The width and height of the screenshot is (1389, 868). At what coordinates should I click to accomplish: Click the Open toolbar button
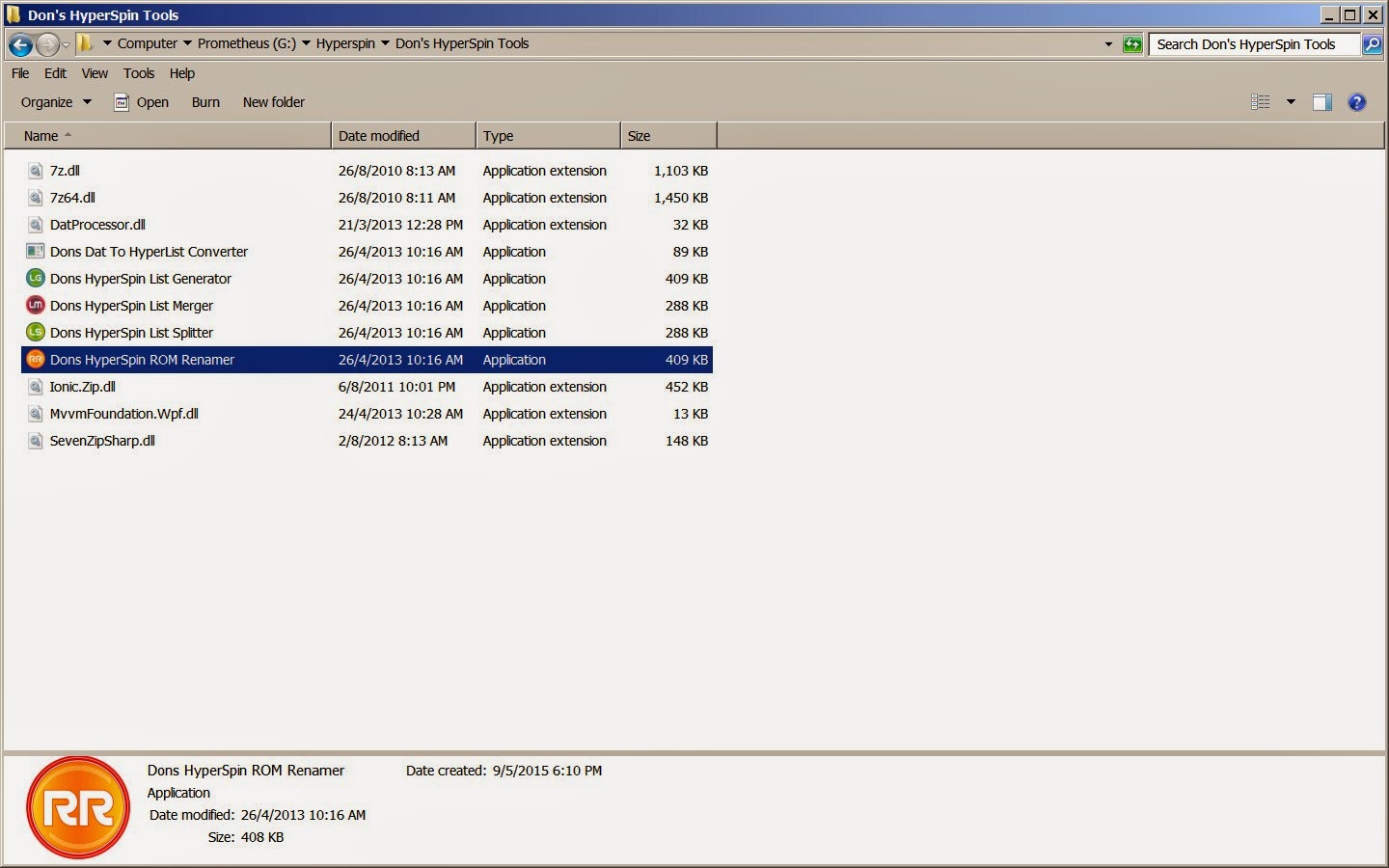coord(142,102)
